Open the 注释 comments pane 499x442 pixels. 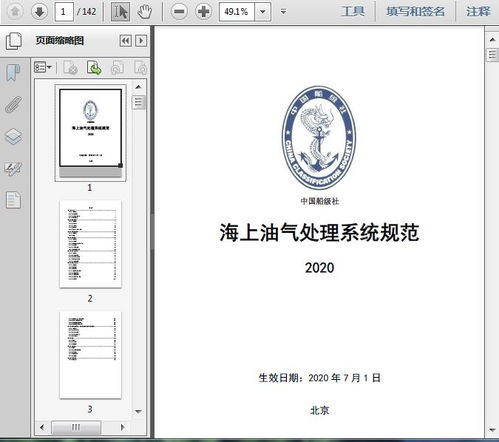tap(478, 12)
